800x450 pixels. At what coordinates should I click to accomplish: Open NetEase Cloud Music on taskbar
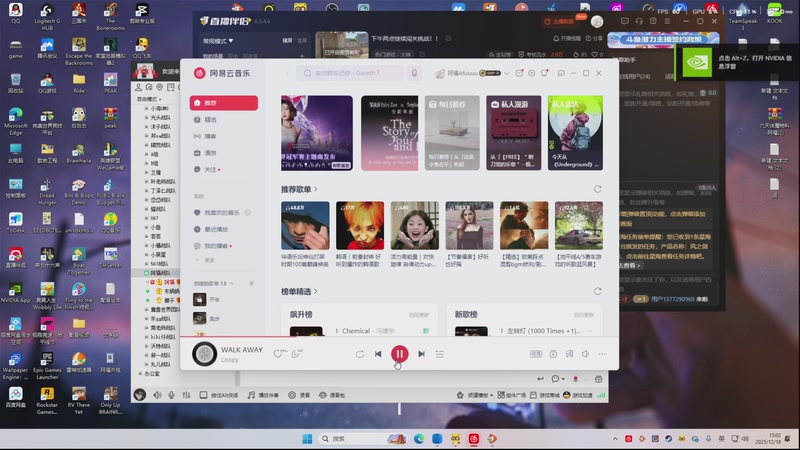pos(473,439)
